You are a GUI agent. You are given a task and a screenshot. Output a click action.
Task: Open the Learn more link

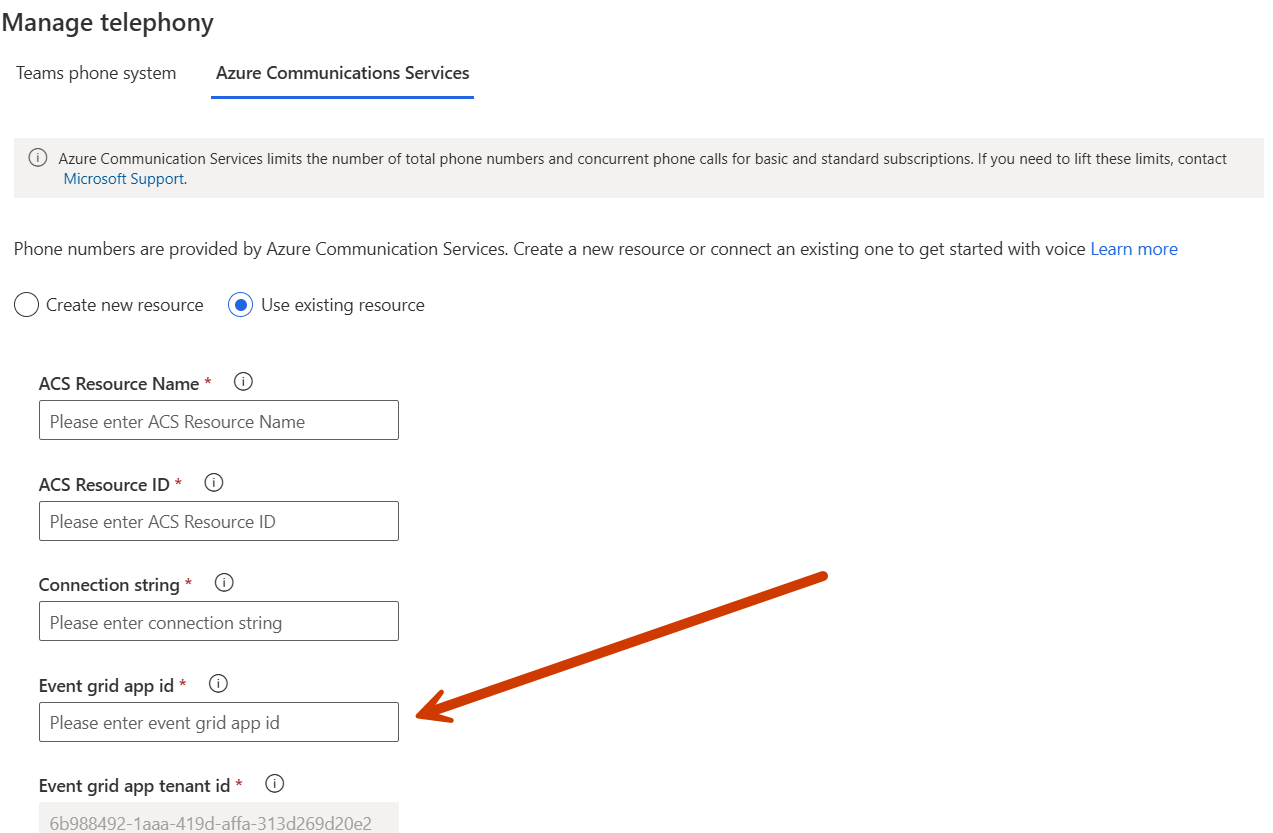click(1134, 249)
